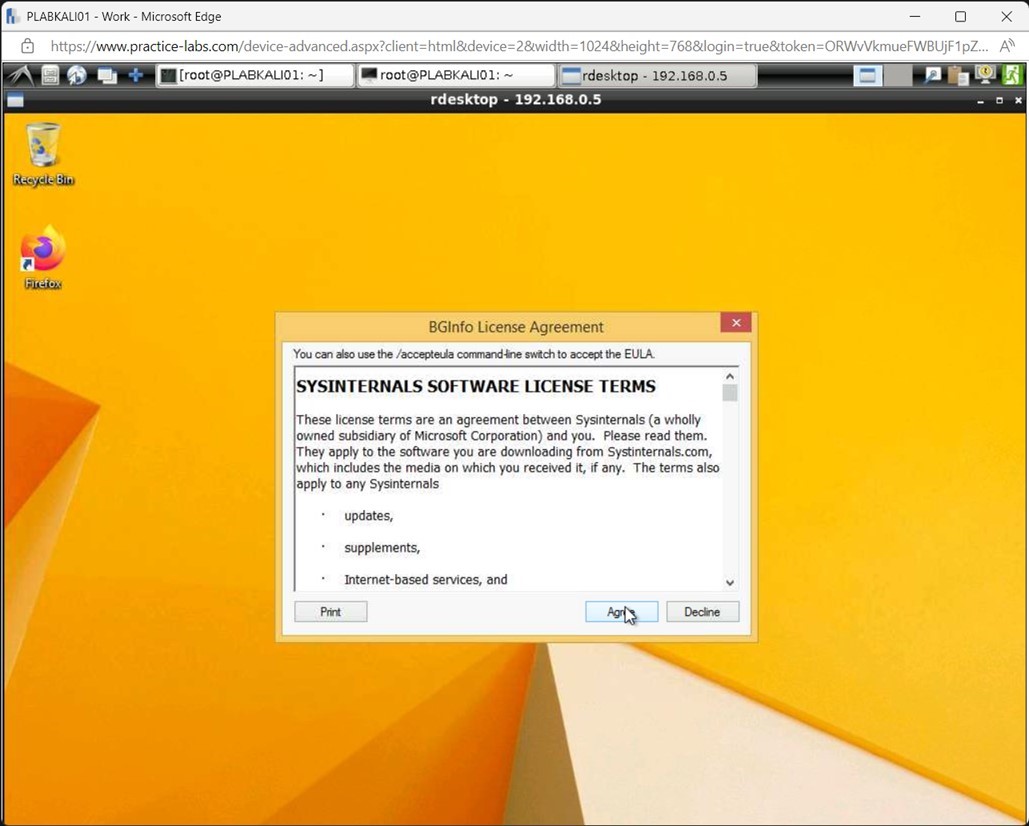Click the scroll-down arrow of the license text
This screenshot has width=1029, height=826.
(x=730, y=581)
